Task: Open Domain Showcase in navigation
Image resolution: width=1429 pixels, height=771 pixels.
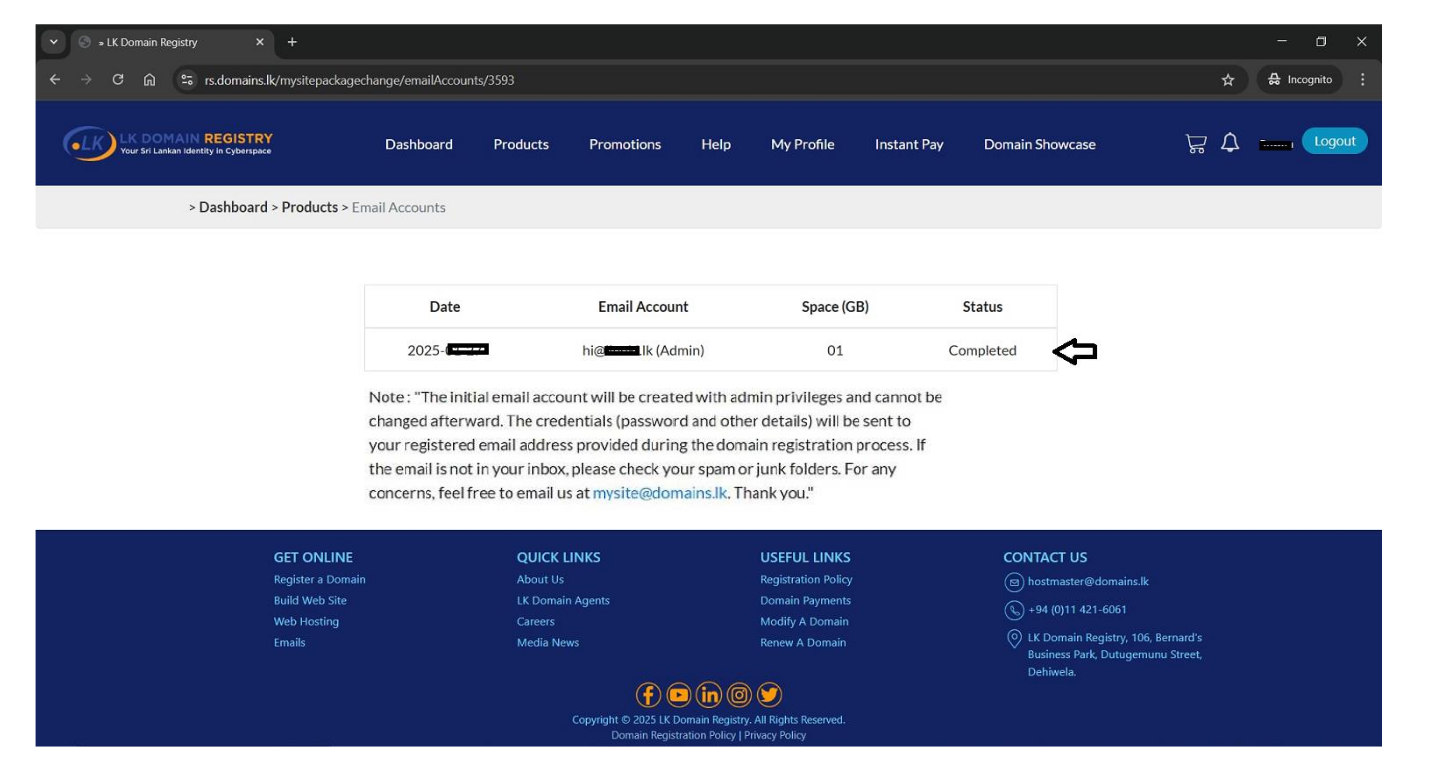Action: pos(1040,144)
